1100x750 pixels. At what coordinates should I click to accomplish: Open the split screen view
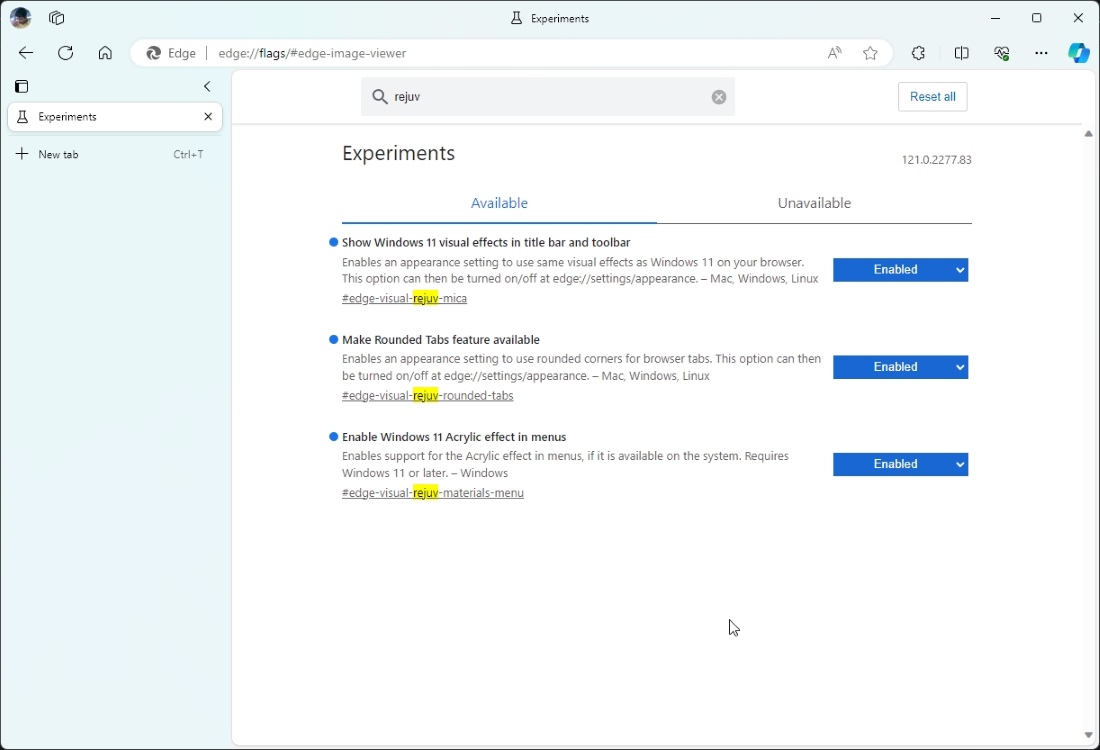[961, 53]
